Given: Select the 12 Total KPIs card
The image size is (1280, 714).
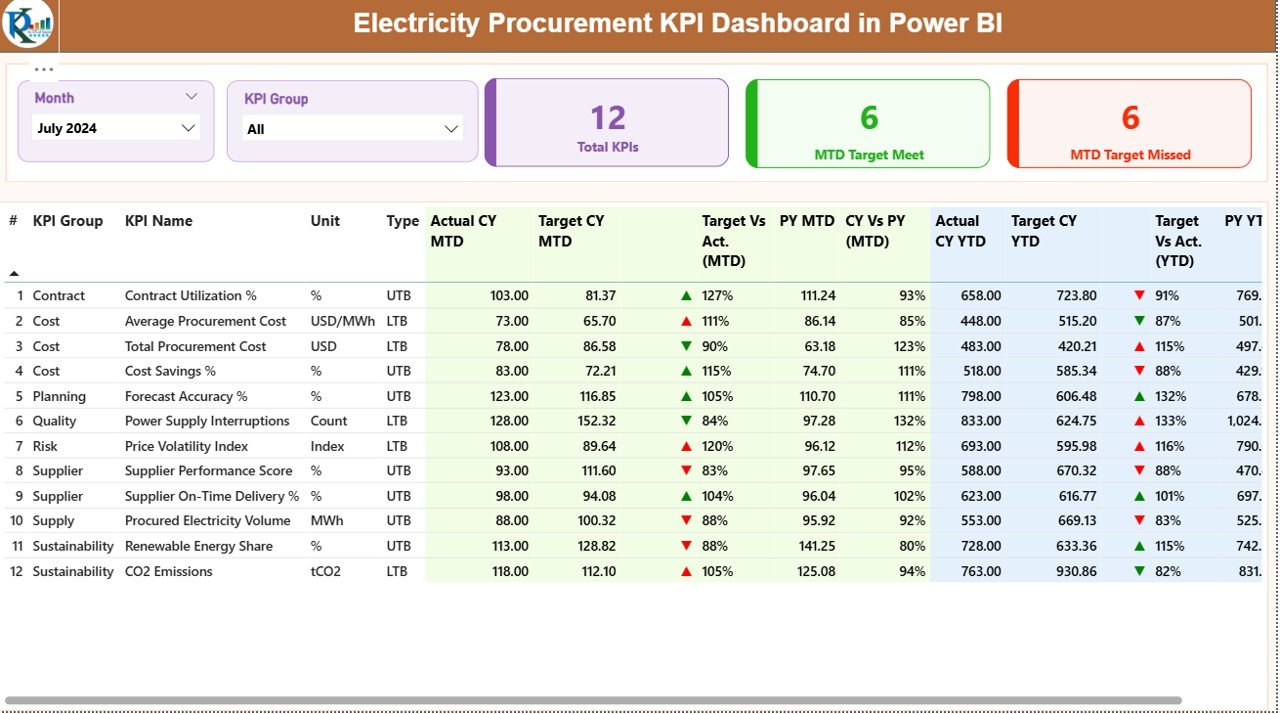Looking at the screenshot, I should point(607,122).
